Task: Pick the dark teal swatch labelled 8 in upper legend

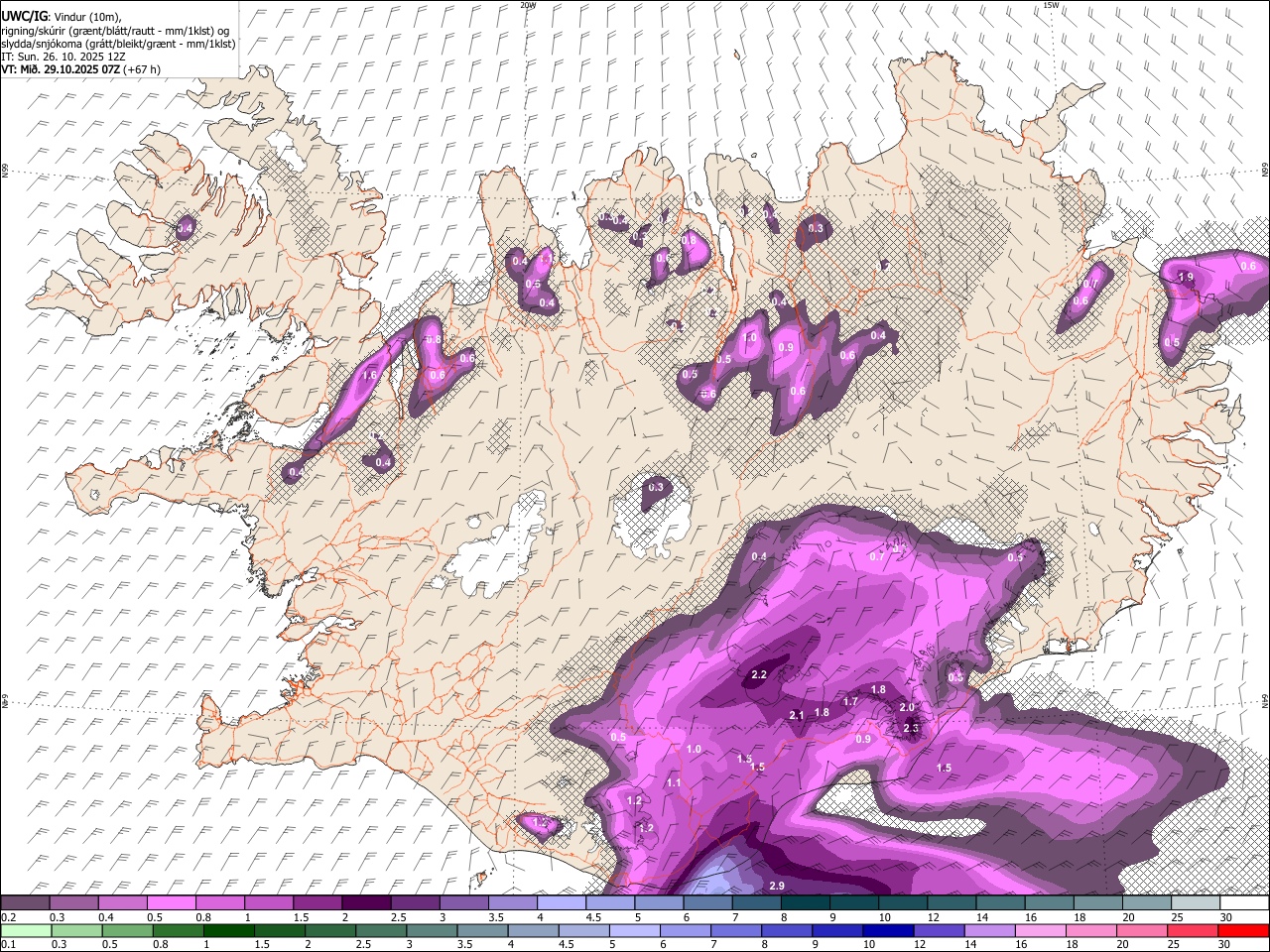Action: (x=805, y=903)
